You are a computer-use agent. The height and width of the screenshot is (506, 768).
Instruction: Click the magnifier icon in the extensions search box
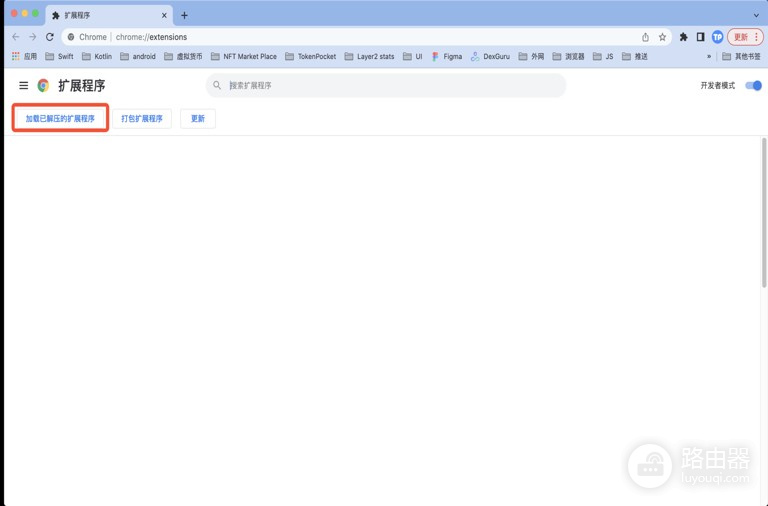click(x=217, y=85)
